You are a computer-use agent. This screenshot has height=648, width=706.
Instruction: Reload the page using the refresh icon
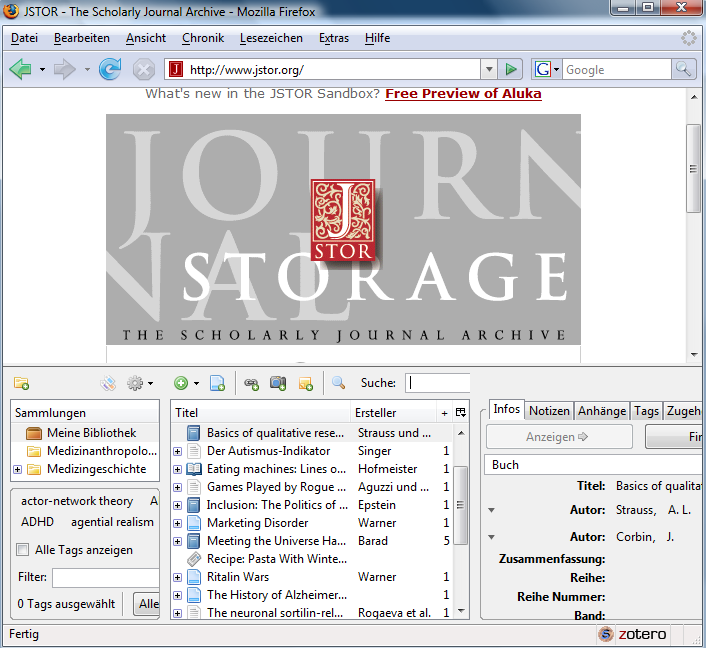[110, 69]
